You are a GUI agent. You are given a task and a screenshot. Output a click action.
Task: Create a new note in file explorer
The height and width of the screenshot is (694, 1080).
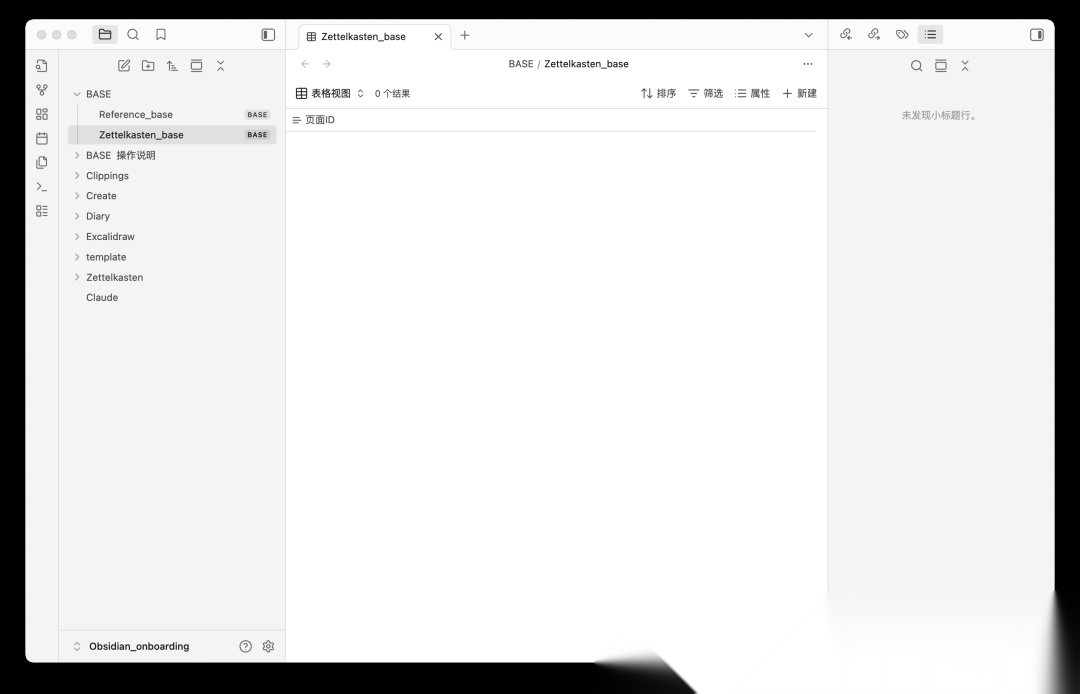(x=124, y=65)
